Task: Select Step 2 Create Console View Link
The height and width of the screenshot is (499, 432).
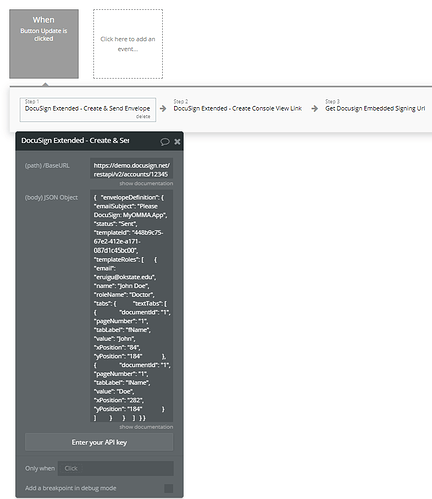Action: pyautogui.click(x=237, y=106)
